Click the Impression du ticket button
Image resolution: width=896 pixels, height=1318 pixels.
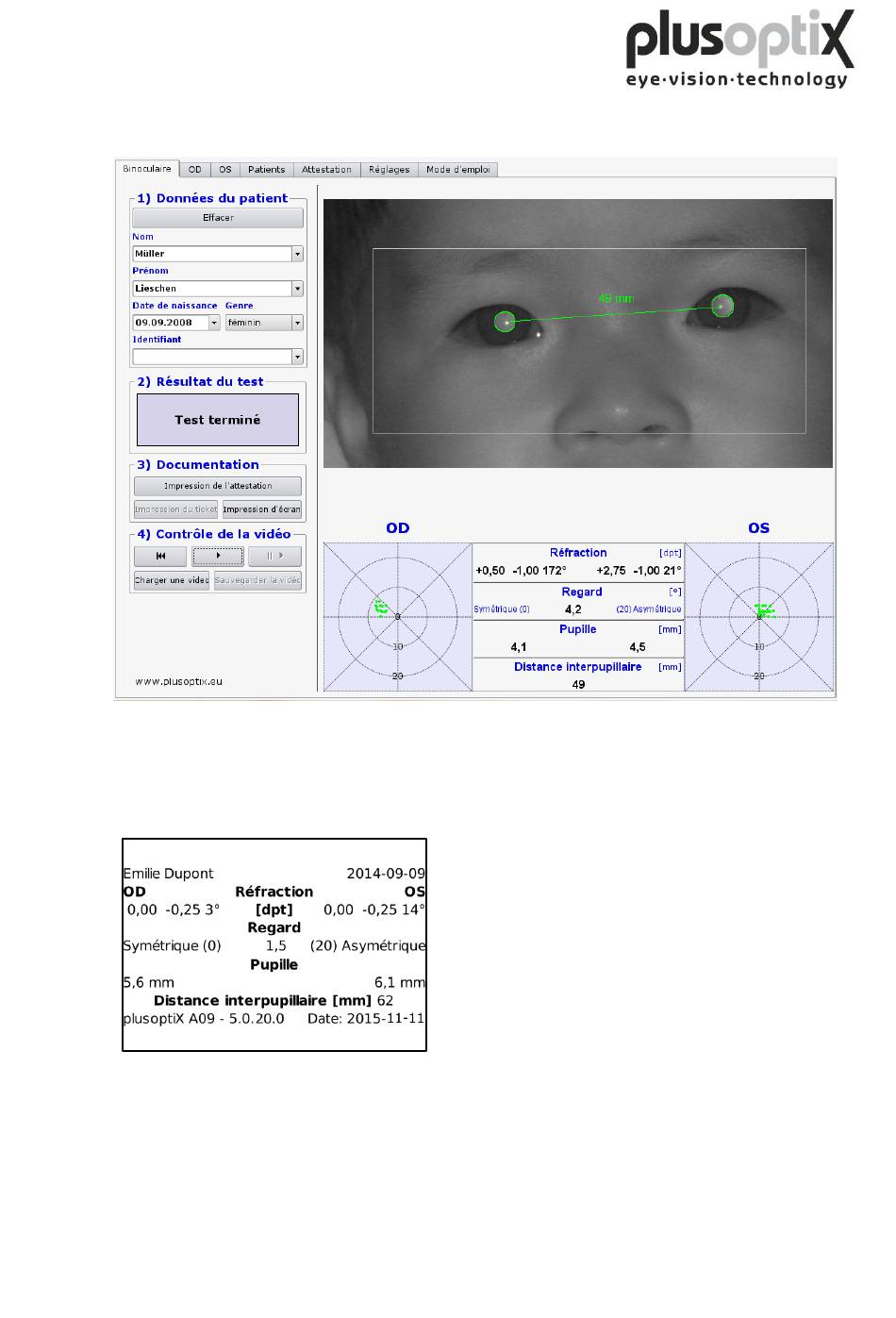click(175, 509)
